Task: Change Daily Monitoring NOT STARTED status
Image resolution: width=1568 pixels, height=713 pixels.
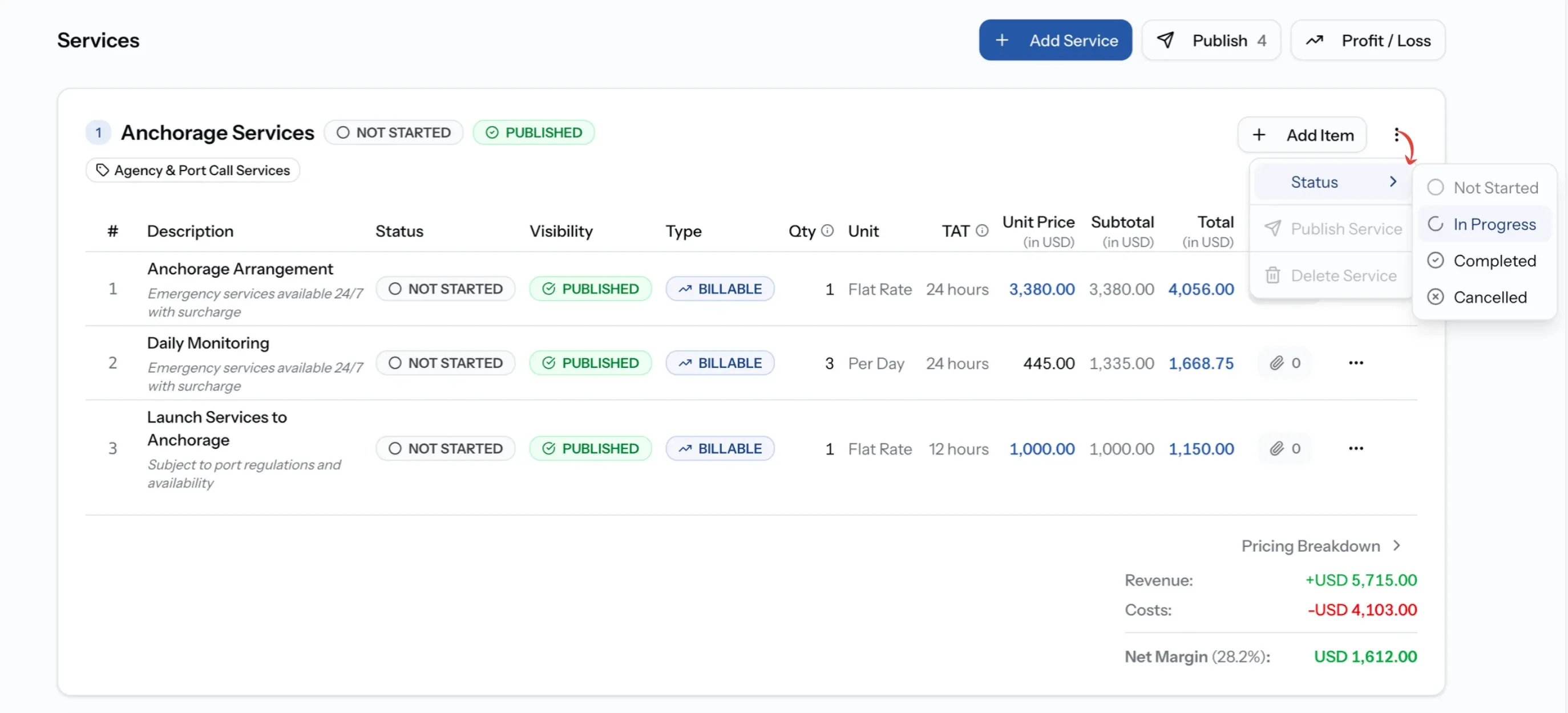Action: pyautogui.click(x=445, y=363)
